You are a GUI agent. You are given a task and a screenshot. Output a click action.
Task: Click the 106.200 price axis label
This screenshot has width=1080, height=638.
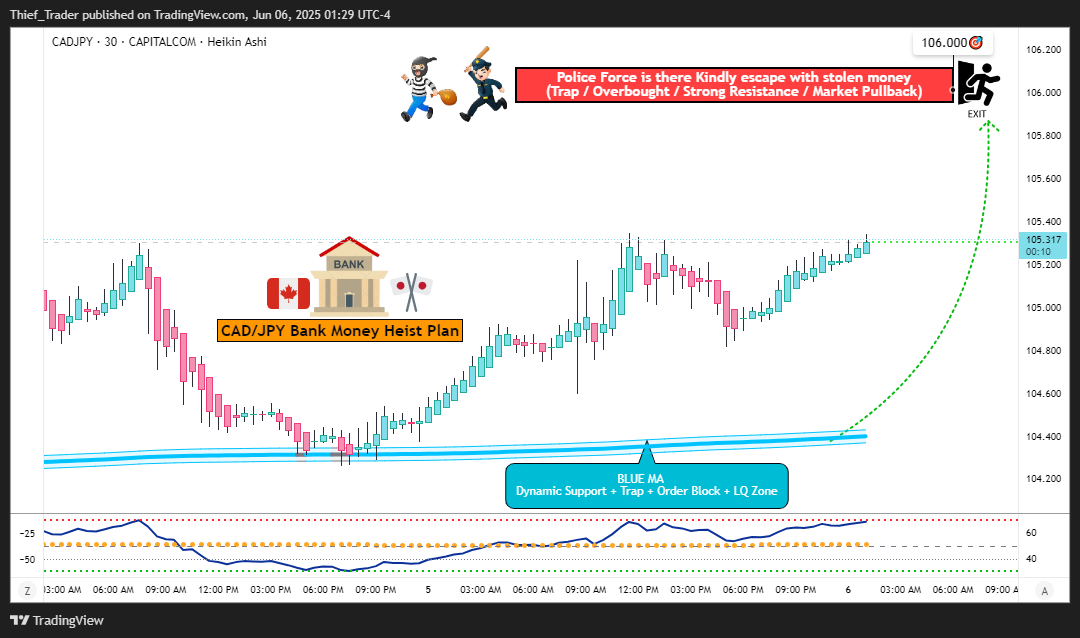[x=1043, y=50]
